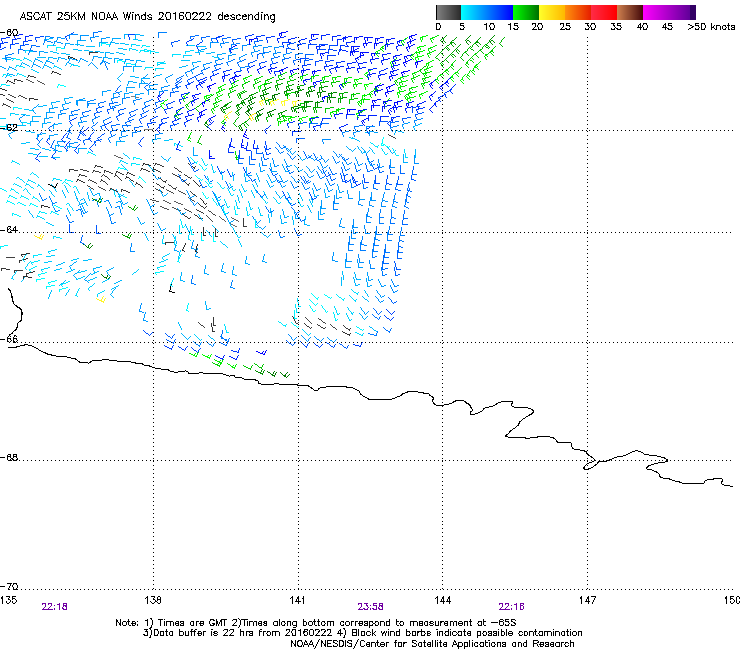Screen dimensions: 740x650
Task: Click the '147' longitude label
Action: (x=587, y=600)
